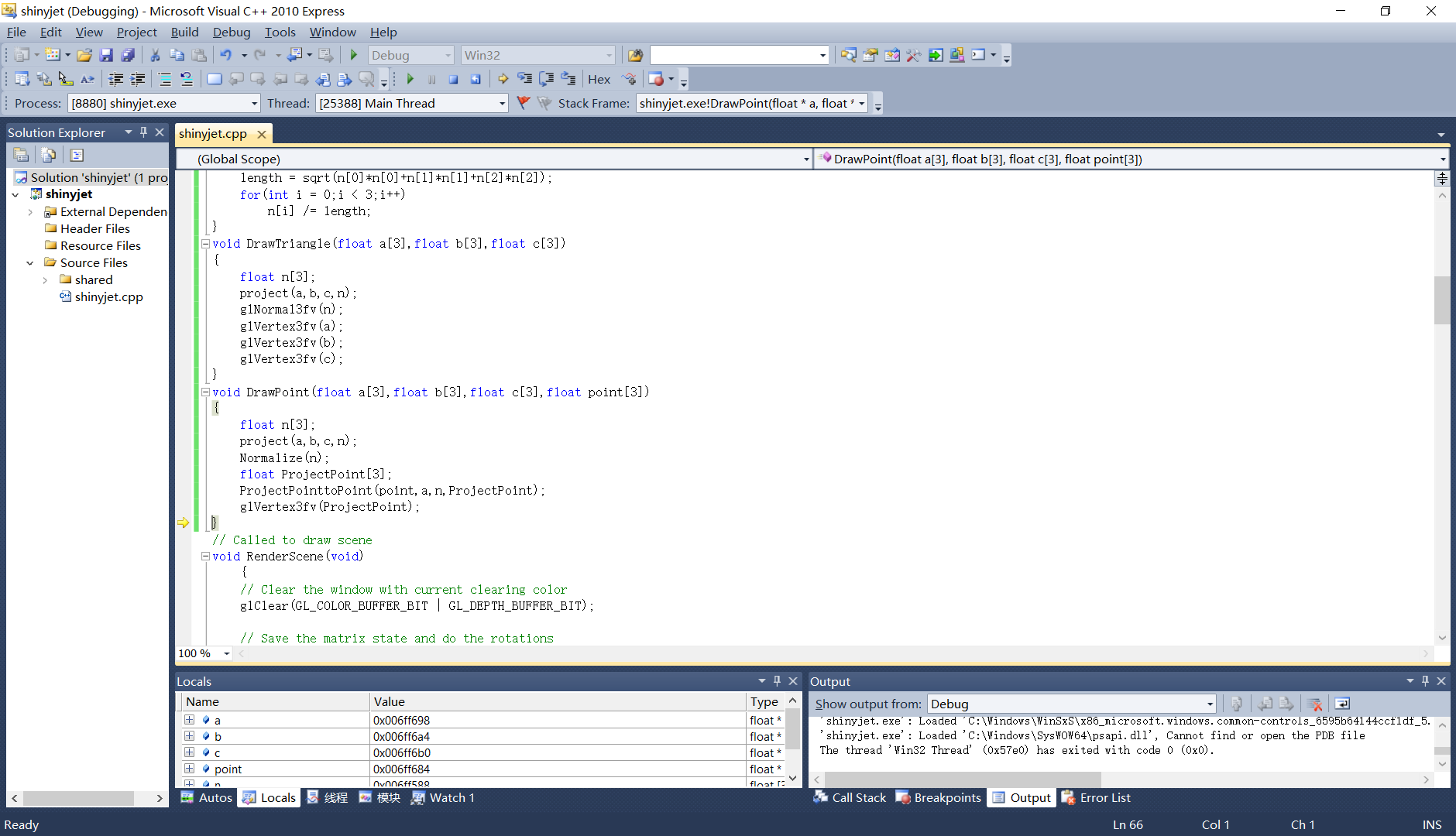This screenshot has height=836, width=1456.
Task: Toggle auto-hide pin on Solution Explorer
Action: pos(143,132)
